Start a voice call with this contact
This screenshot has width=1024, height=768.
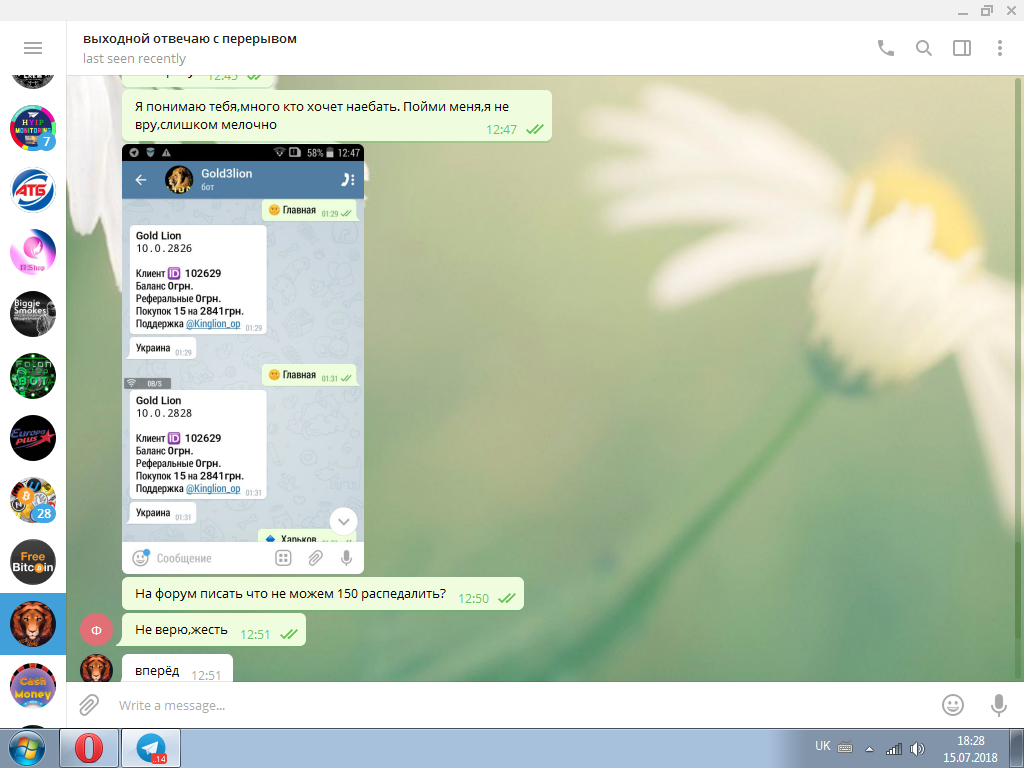(886, 48)
